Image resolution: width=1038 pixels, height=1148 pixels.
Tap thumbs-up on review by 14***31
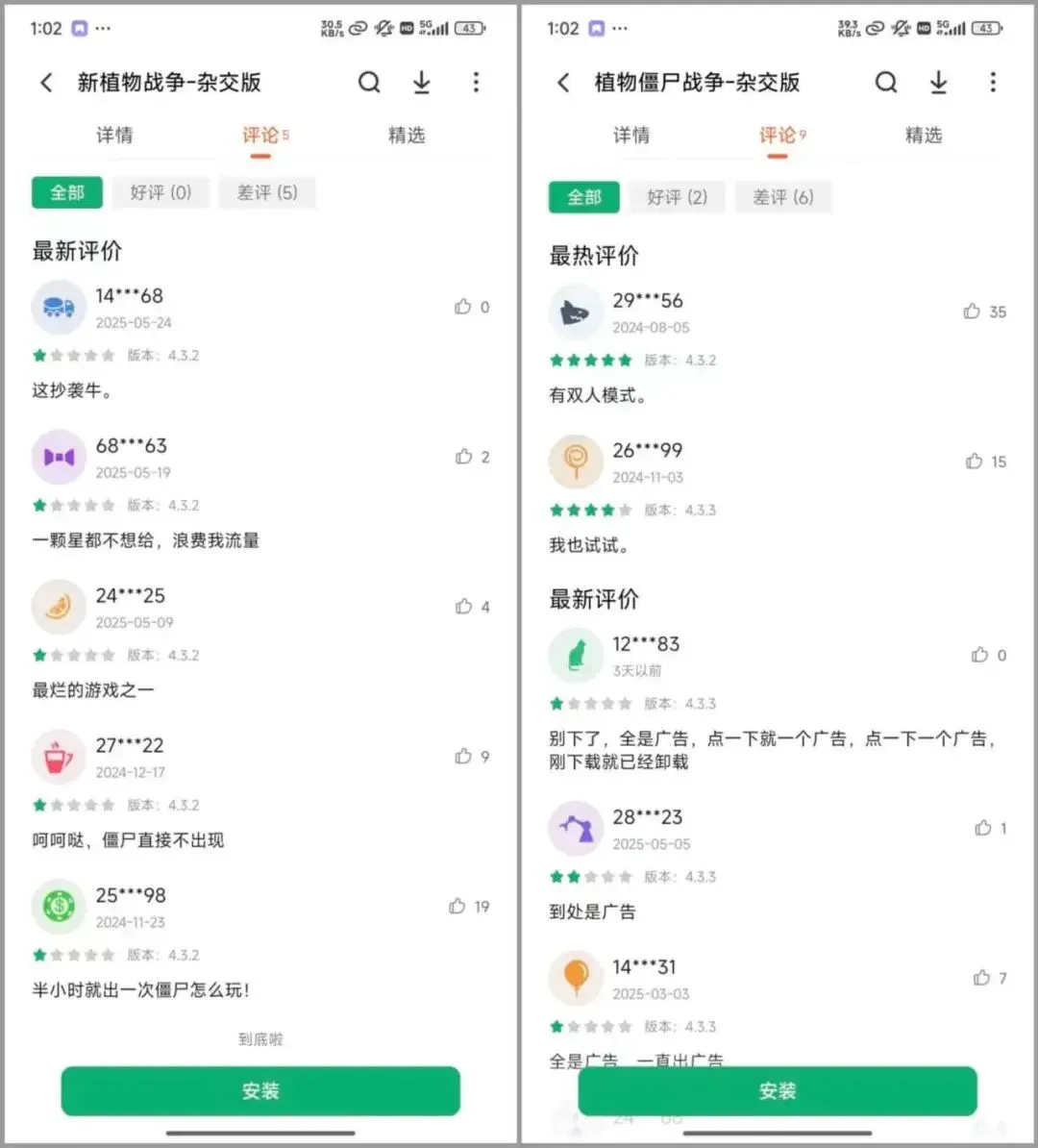point(981,978)
